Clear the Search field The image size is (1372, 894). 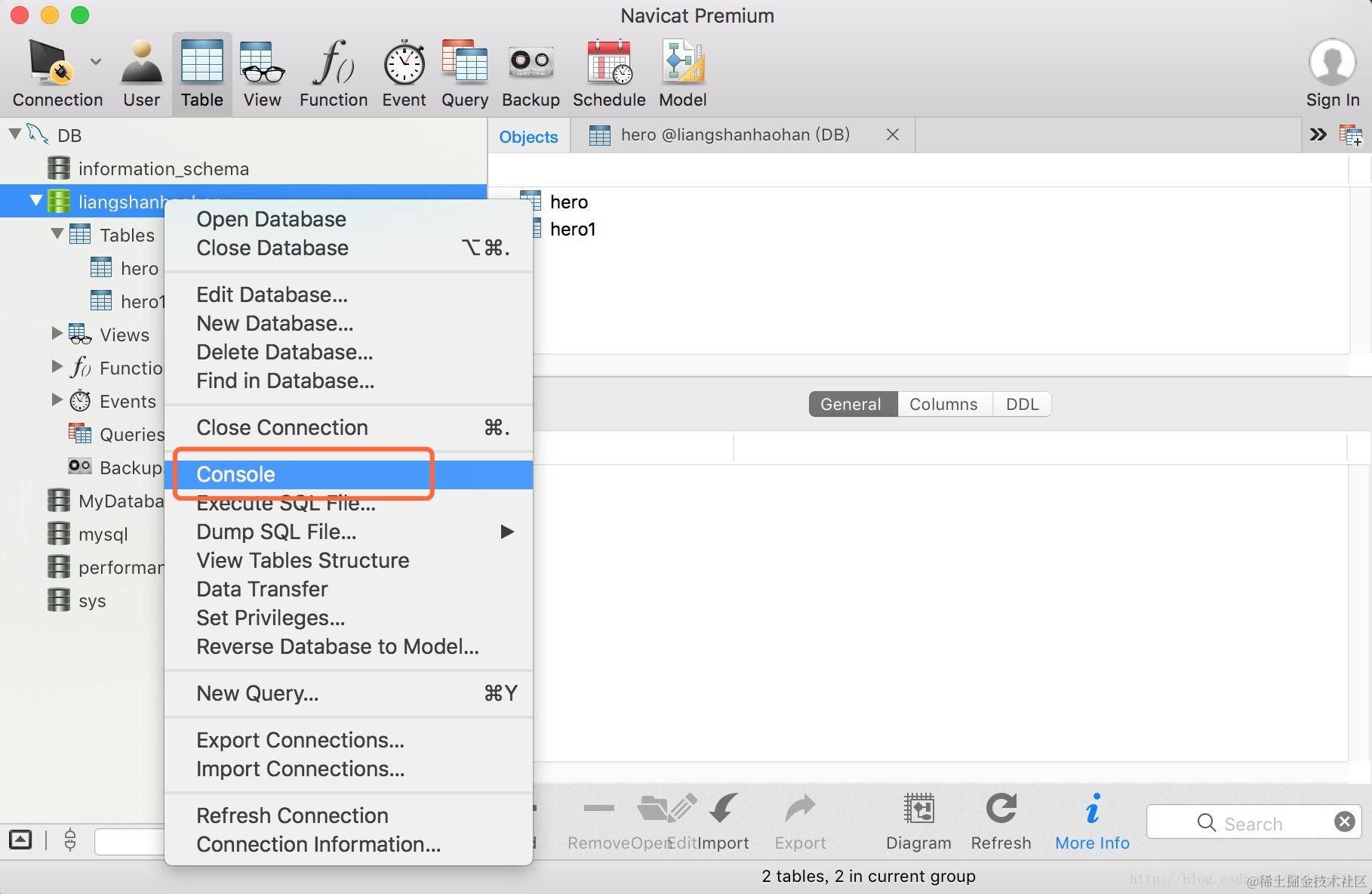click(1344, 822)
